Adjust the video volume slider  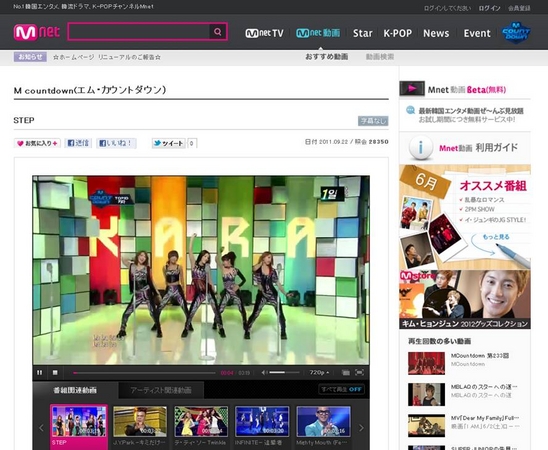coord(284,372)
